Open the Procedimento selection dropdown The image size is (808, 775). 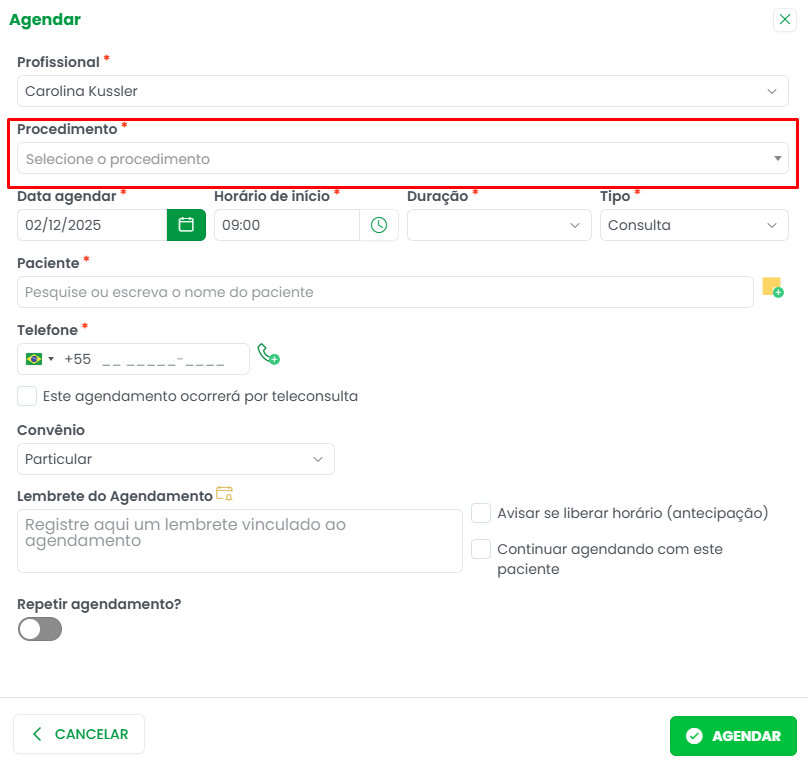[x=403, y=159]
